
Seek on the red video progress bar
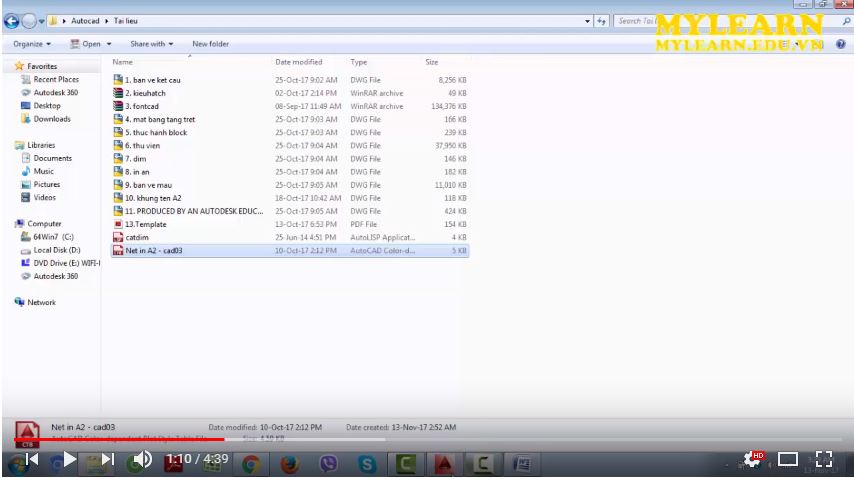(x=120, y=439)
